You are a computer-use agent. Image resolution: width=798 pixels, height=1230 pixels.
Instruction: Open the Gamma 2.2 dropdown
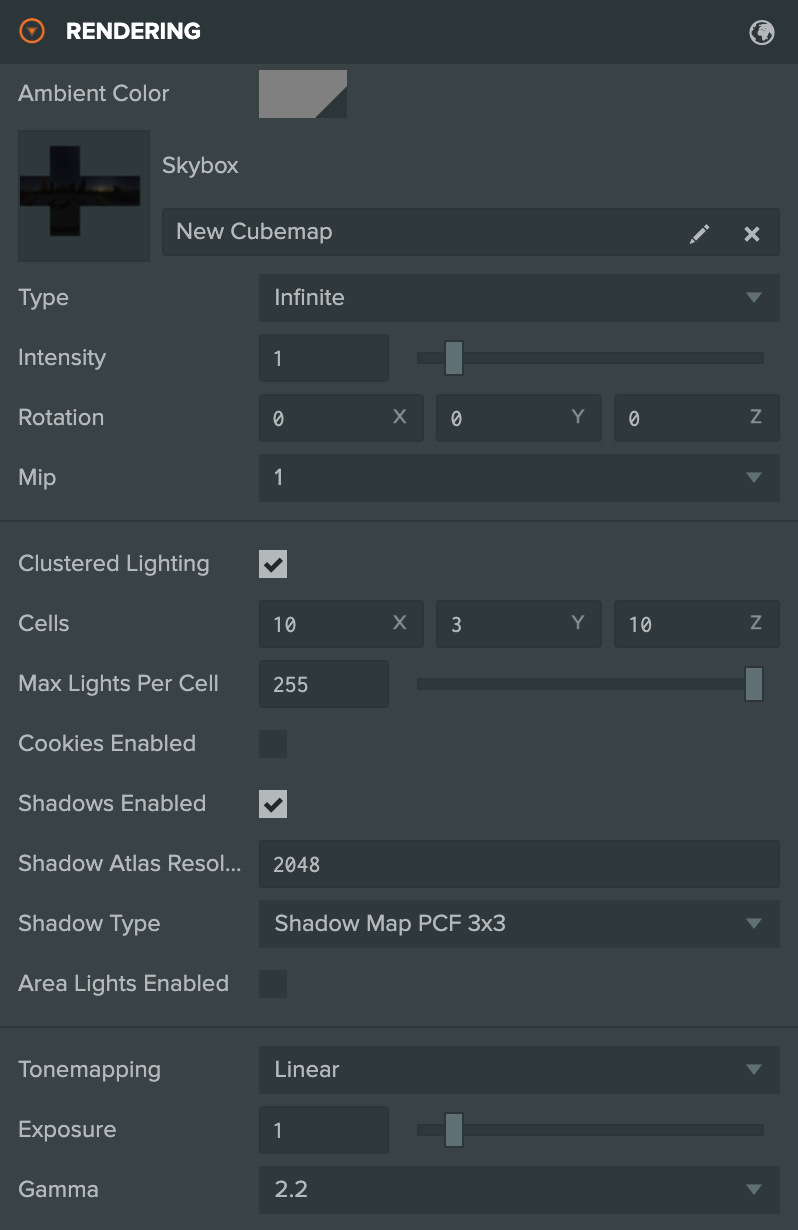pos(519,1190)
